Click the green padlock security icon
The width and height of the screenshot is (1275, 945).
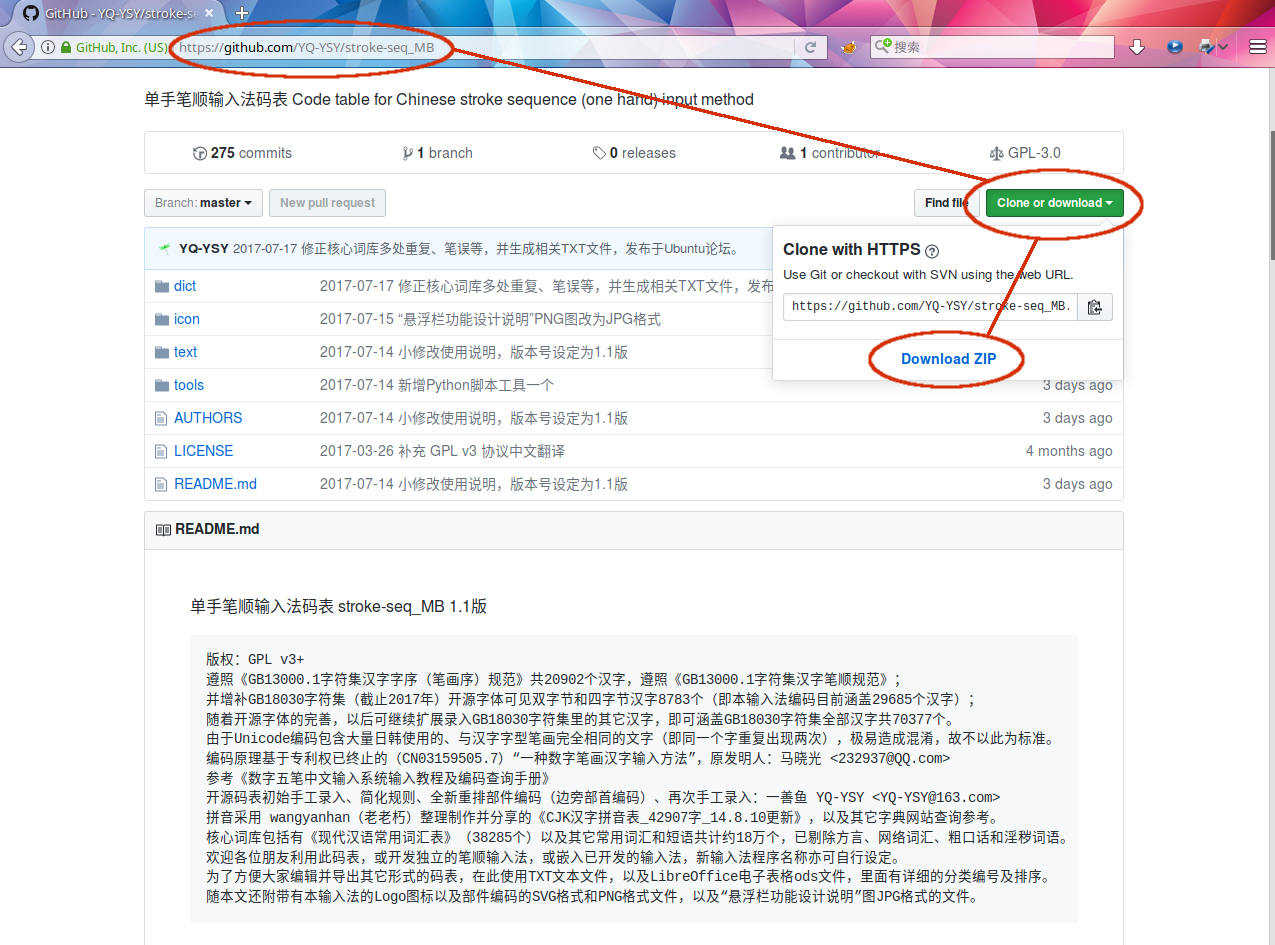coord(66,47)
